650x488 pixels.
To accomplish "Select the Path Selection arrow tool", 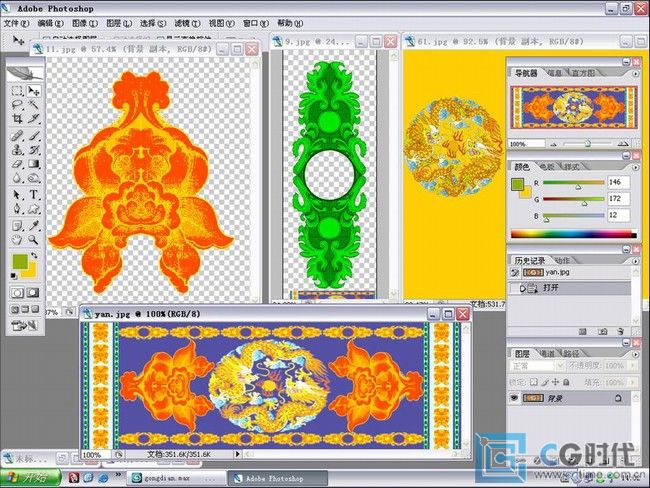I will [17, 194].
